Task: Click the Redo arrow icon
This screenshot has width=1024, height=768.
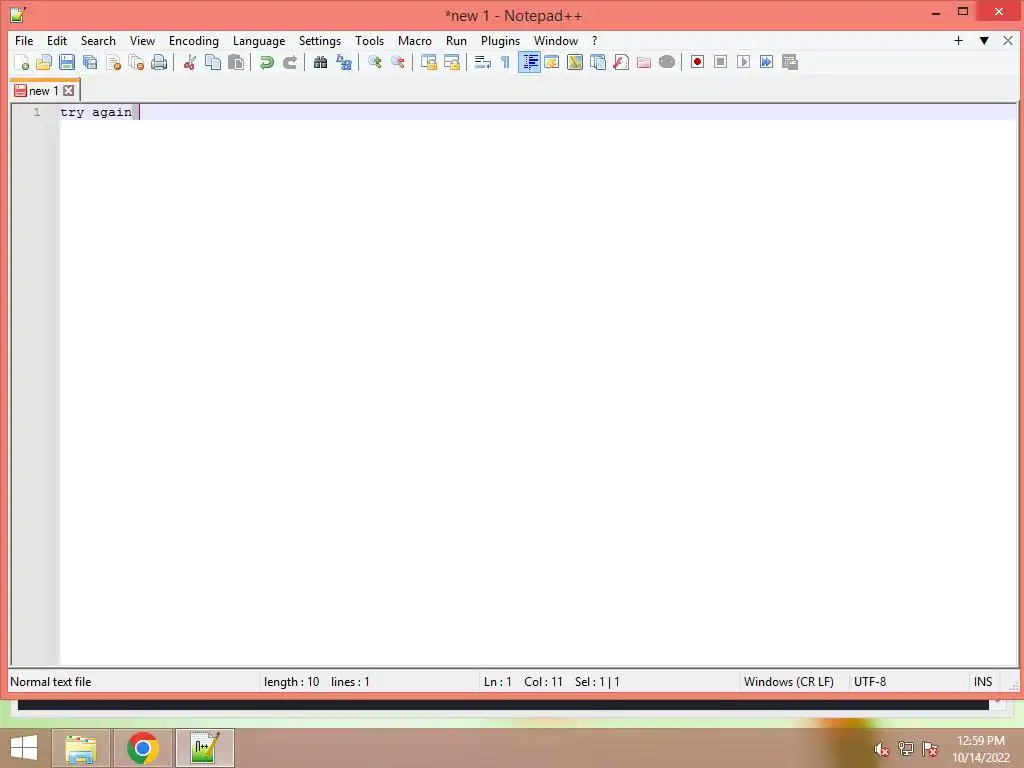Action: (x=289, y=62)
